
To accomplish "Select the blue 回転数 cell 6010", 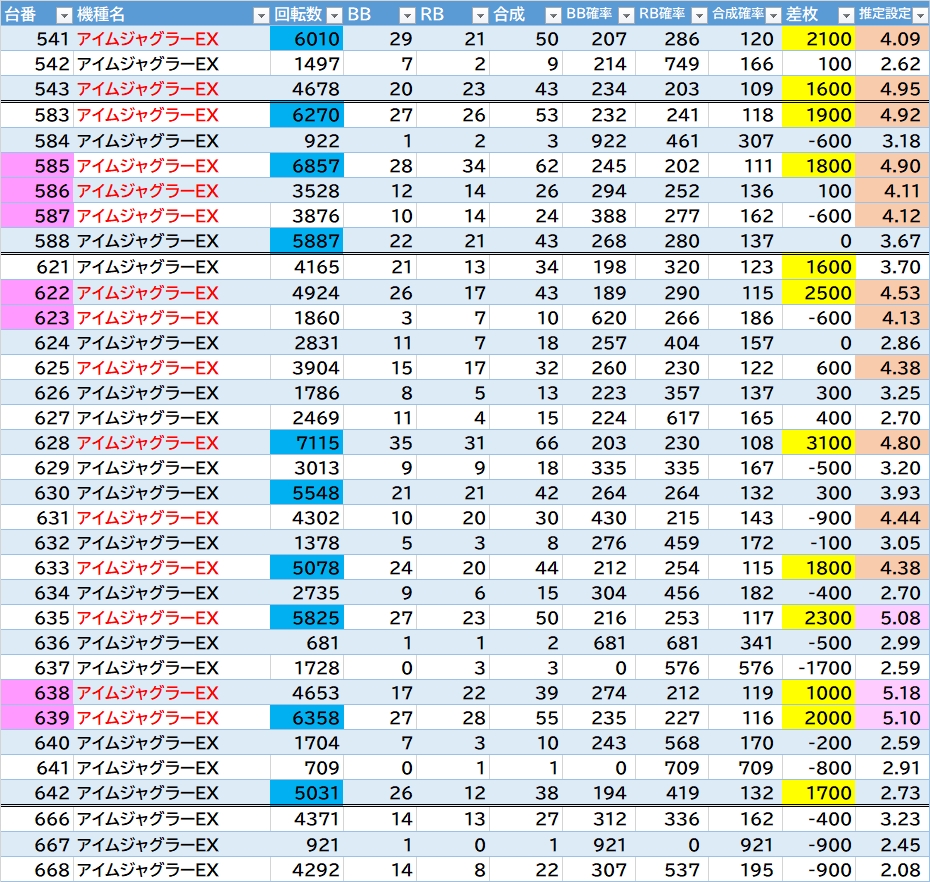I will (x=307, y=39).
